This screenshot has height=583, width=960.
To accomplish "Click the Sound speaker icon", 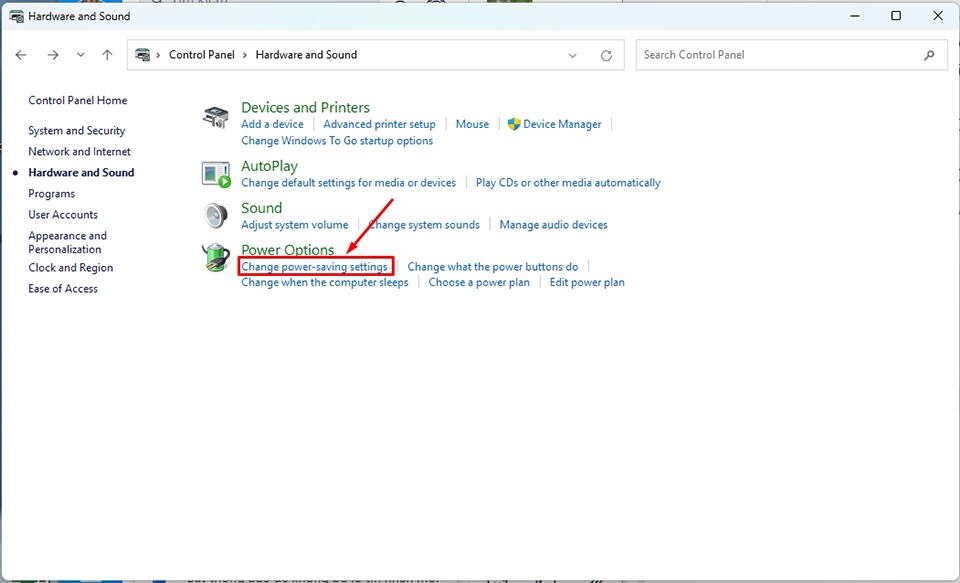I will [216, 216].
